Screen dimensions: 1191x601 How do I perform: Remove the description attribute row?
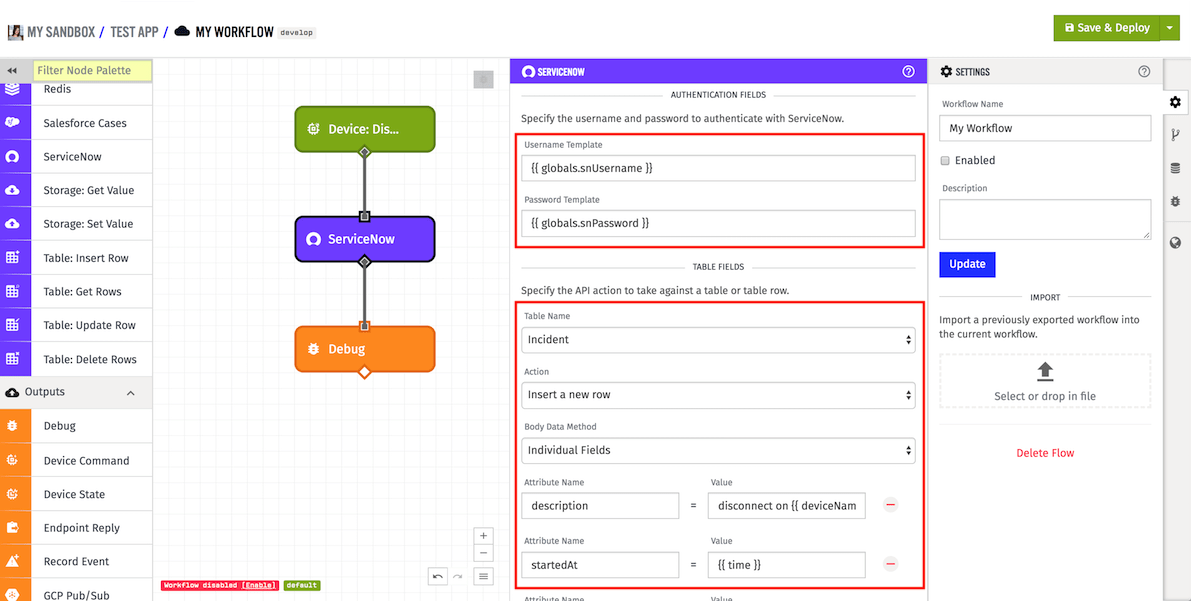coord(891,505)
